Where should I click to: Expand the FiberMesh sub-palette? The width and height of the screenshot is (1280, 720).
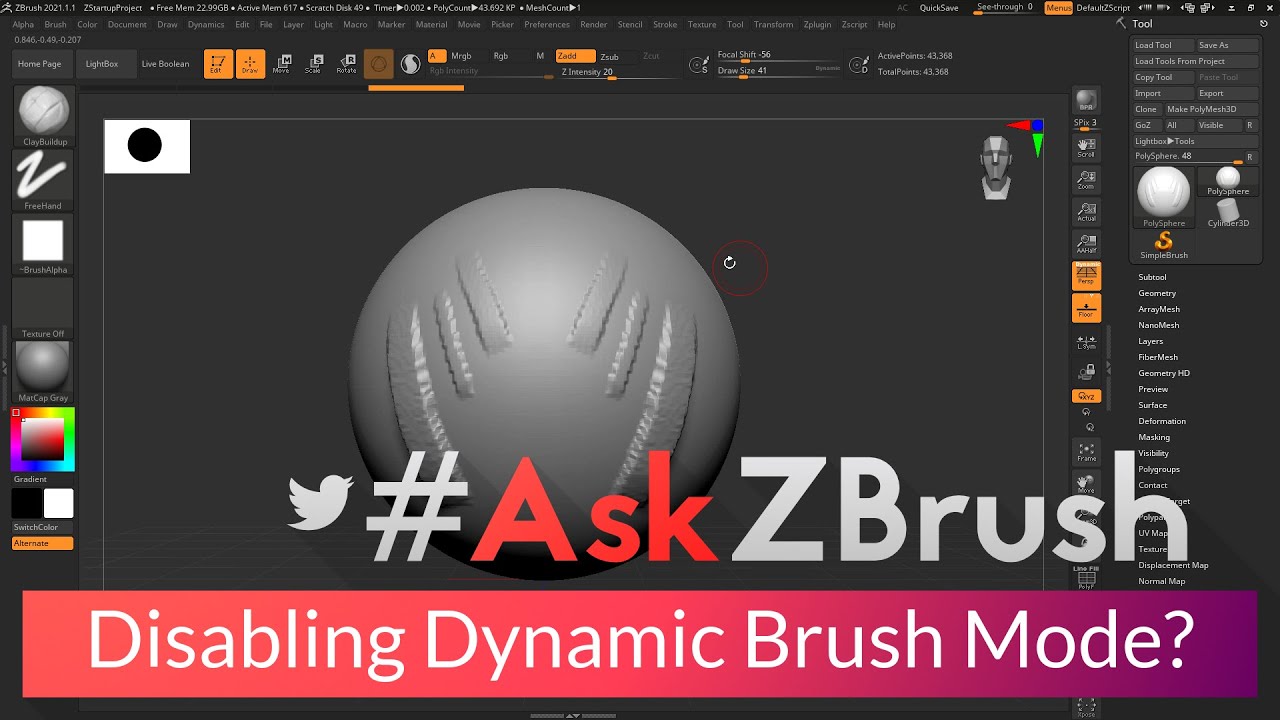tap(1158, 357)
